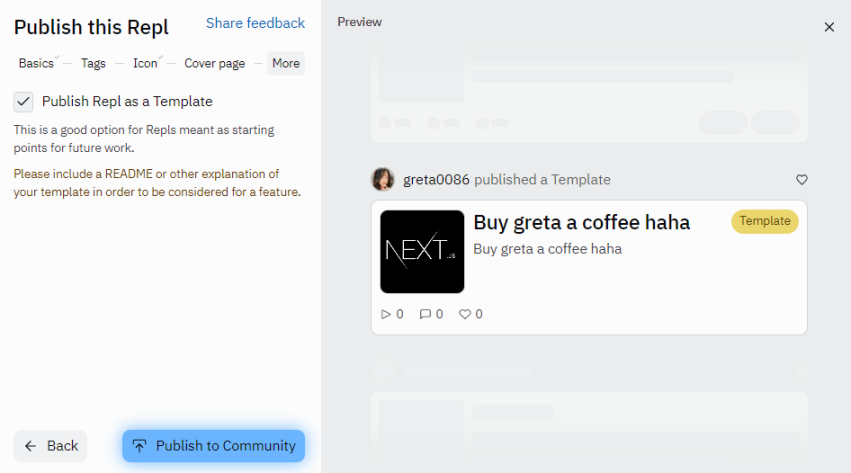Uncheck Publish Repl as a Template
The width and height of the screenshot is (851, 473).
[24, 101]
